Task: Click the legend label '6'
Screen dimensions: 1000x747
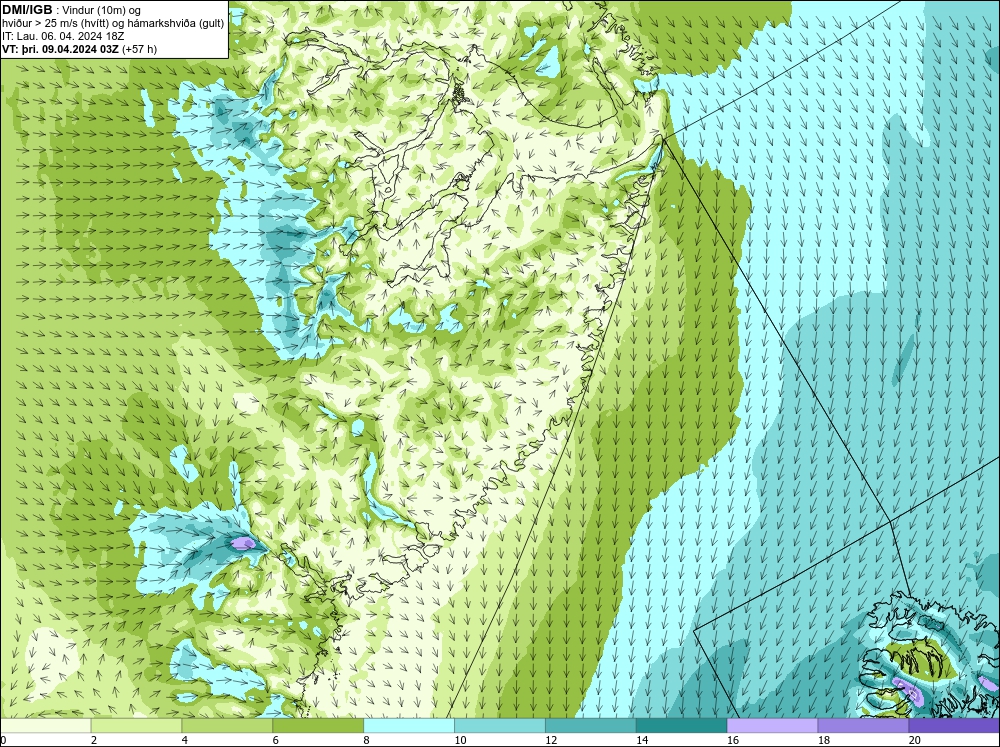Action: (x=276, y=740)
